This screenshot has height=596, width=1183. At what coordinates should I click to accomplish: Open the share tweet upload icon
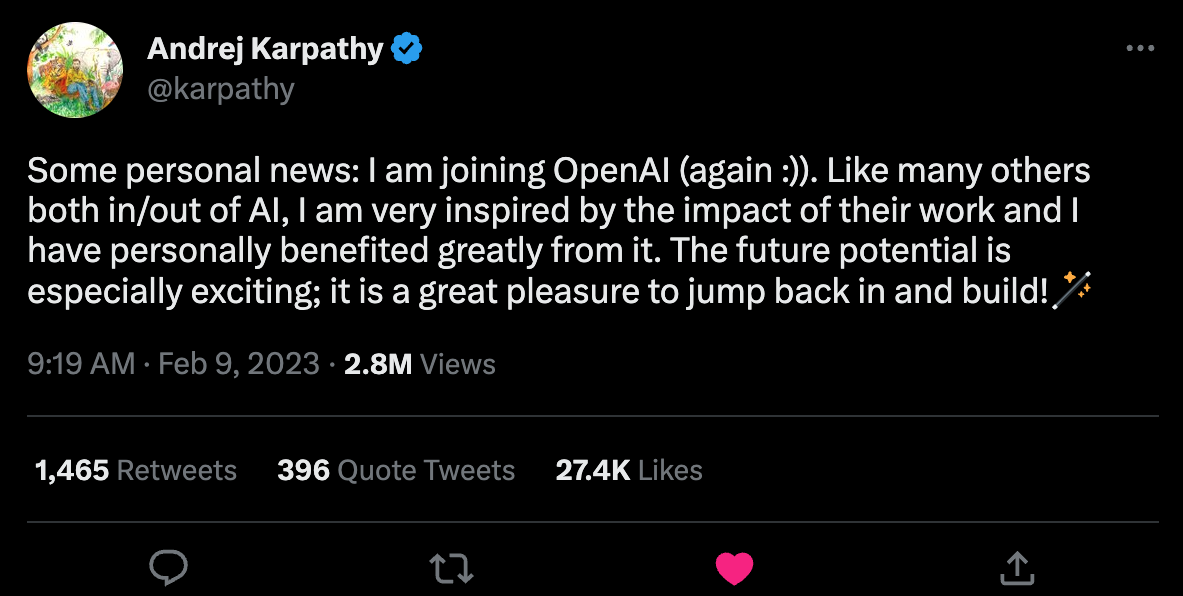tap(1016, 568)
